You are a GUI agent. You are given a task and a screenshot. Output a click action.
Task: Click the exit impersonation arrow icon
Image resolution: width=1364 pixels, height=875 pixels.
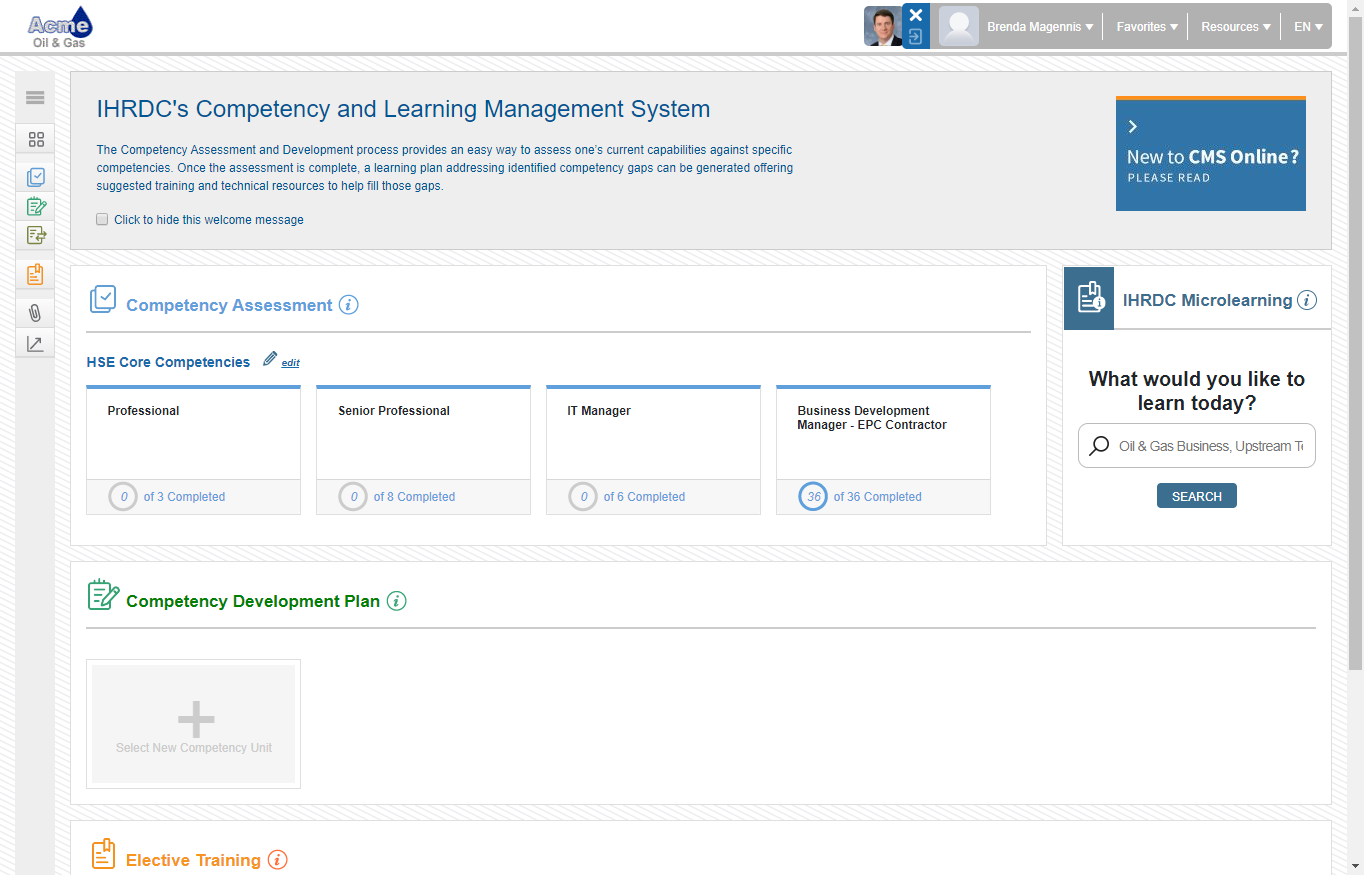916,37
